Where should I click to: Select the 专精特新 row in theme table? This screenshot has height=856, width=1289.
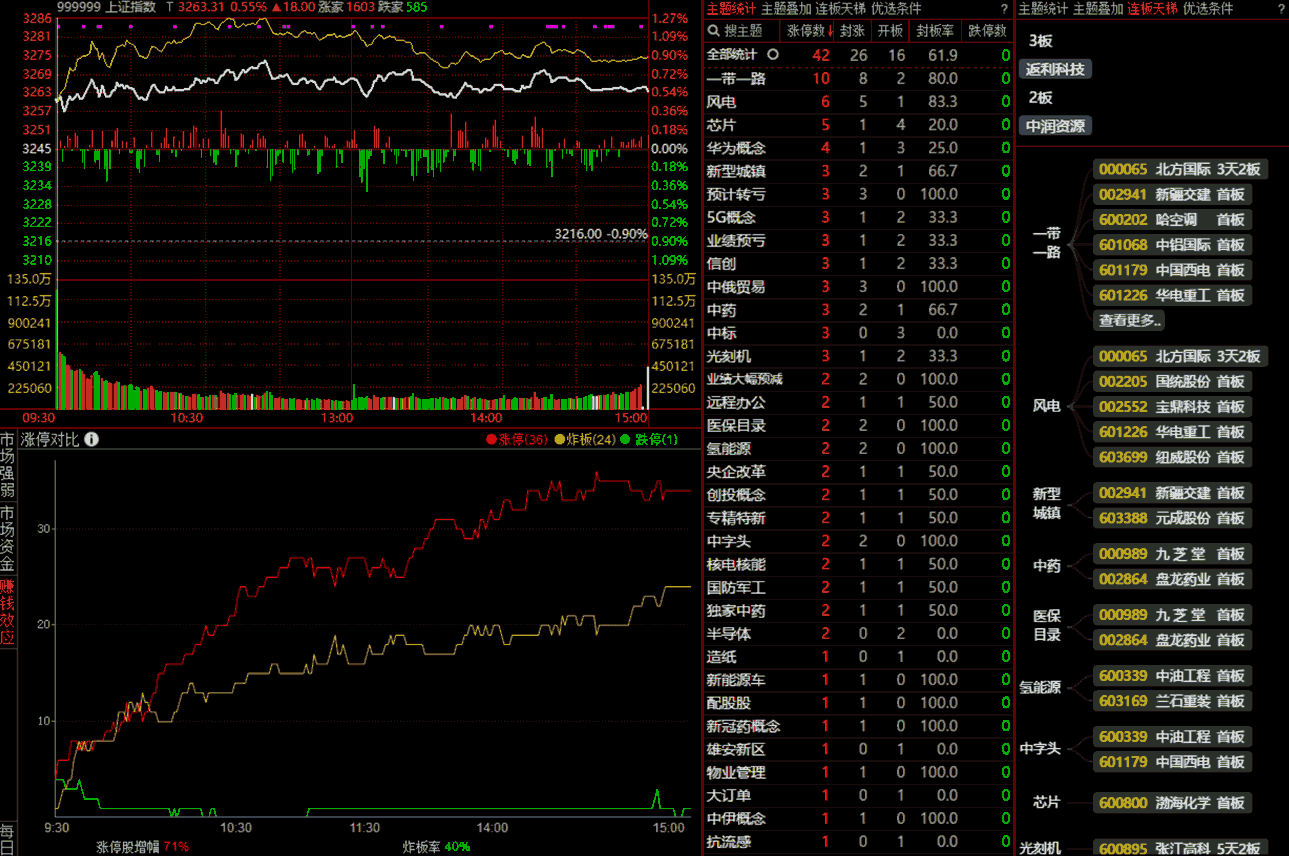click(x=858, y=518)
